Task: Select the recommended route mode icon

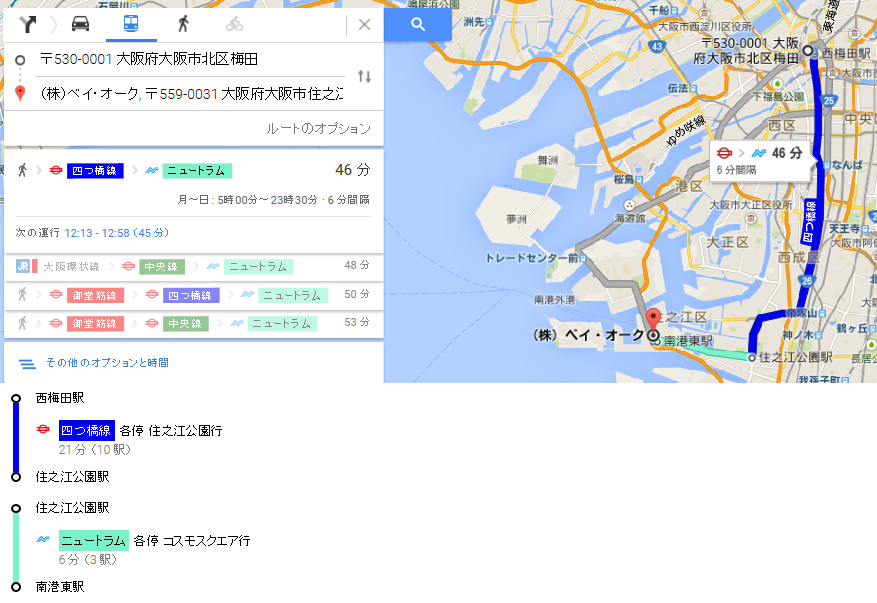Action: coord(27,24)
